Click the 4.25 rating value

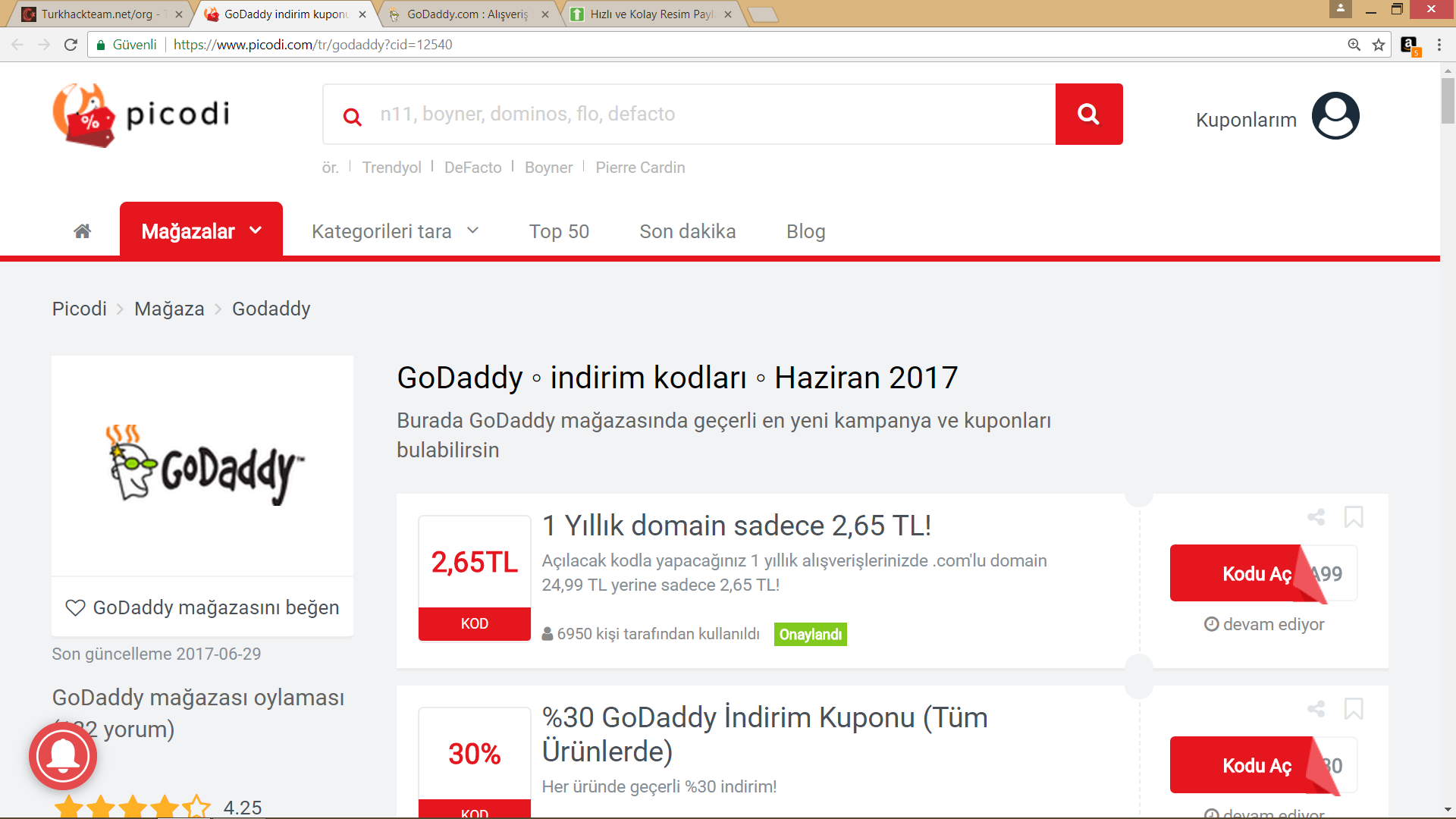point(243,808)
